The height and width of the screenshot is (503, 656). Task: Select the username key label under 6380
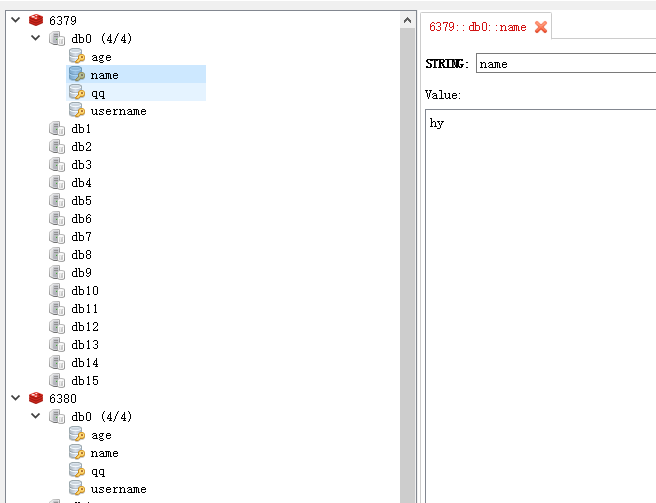coord(118,489)
